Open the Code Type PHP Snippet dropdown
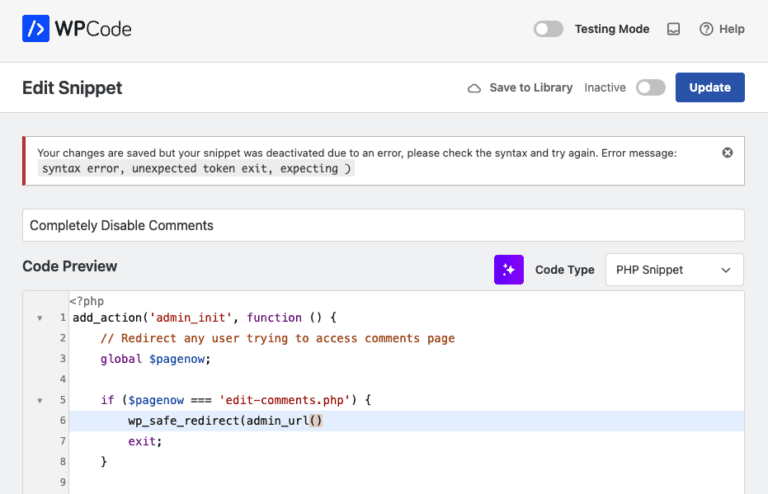Image resolution: width=768 pixels, height=494 pixels. [x=674, y=269]
